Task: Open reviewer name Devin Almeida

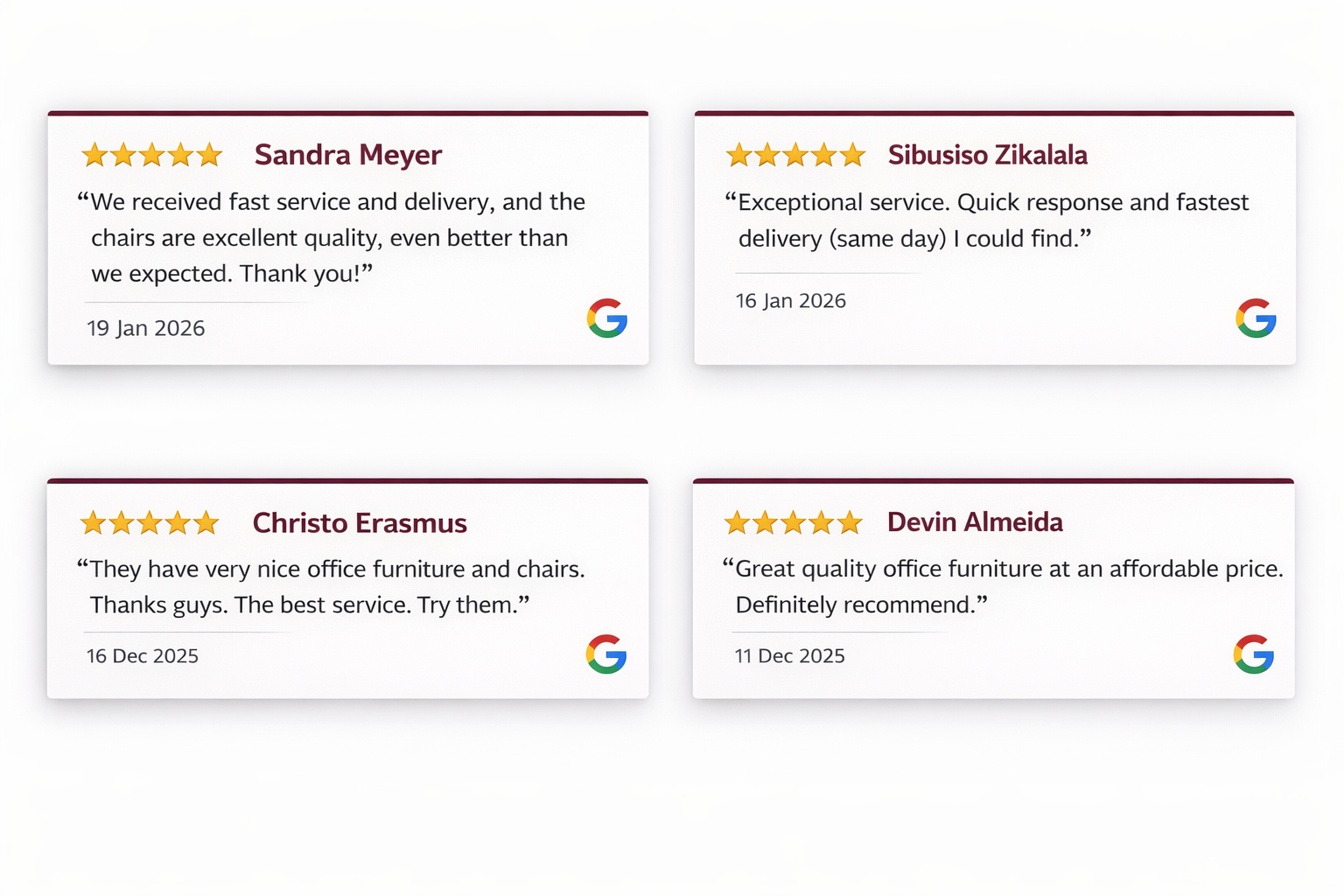Action: tap(975, 522)
